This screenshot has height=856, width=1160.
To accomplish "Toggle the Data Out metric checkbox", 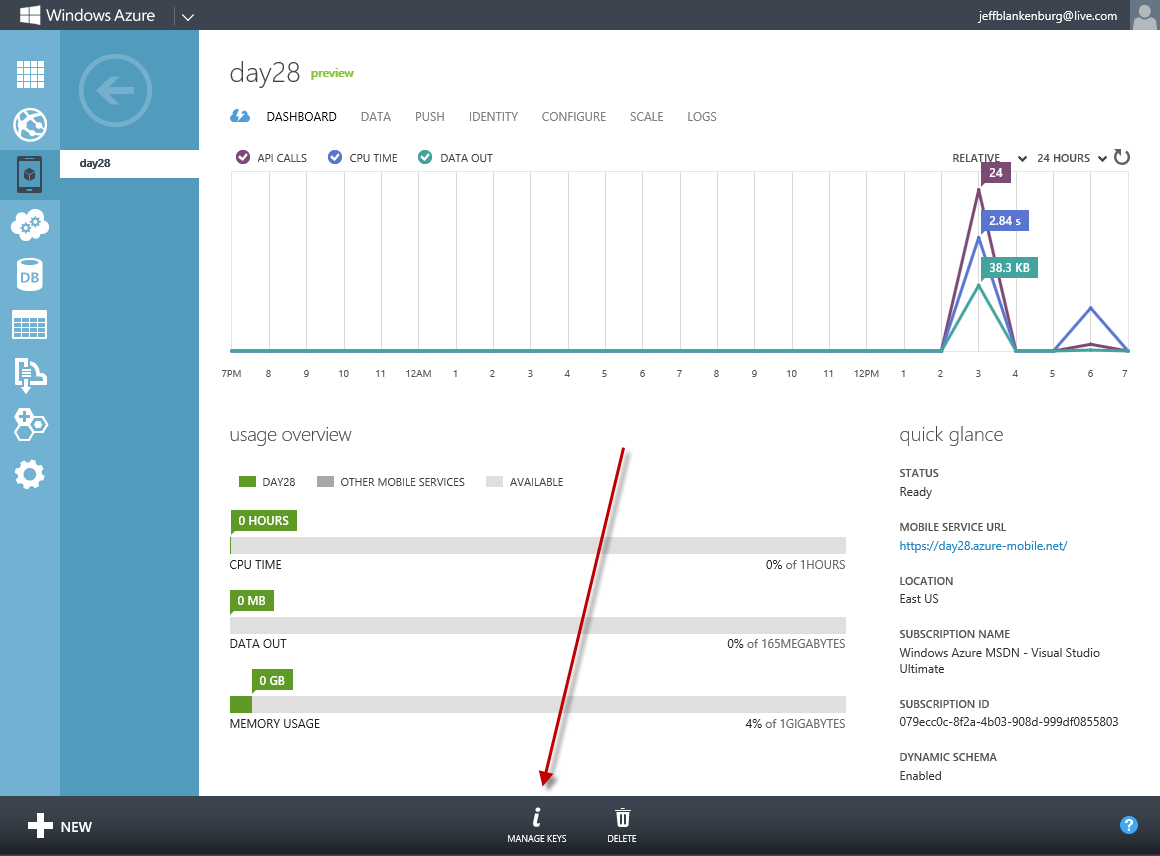I will tap(425, 158).
